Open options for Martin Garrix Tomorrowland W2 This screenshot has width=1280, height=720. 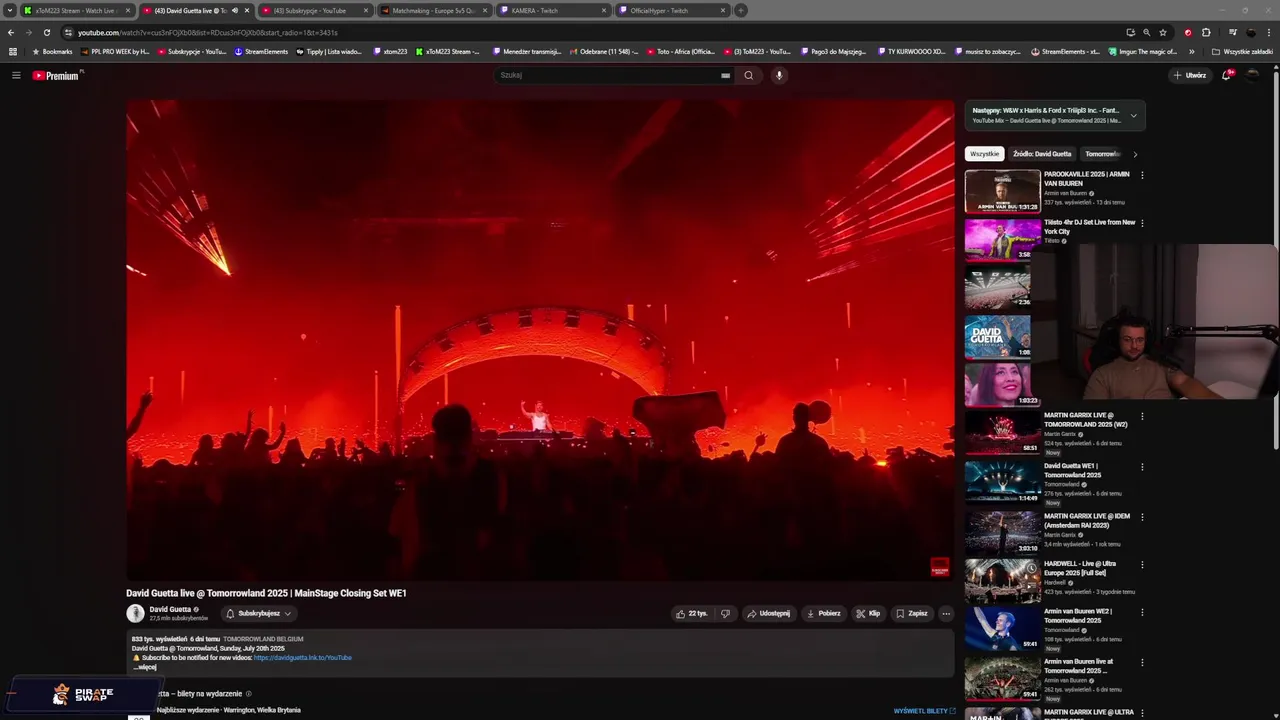click(1142, 416)
